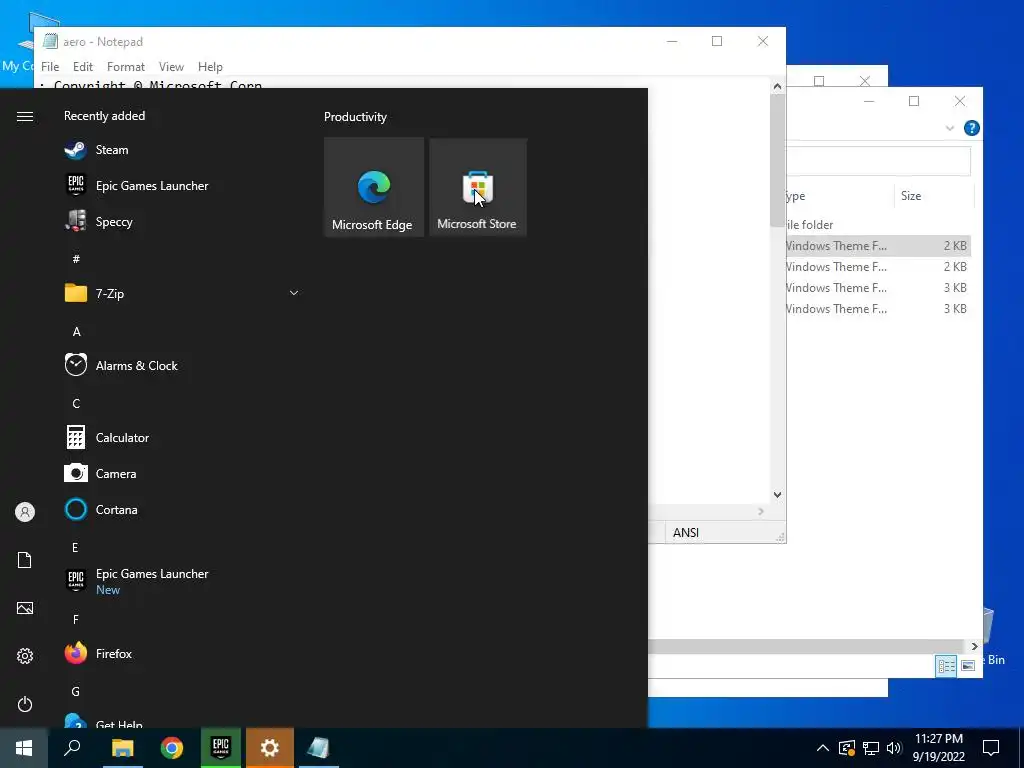Select the first 3 KB theme file row

878,287
